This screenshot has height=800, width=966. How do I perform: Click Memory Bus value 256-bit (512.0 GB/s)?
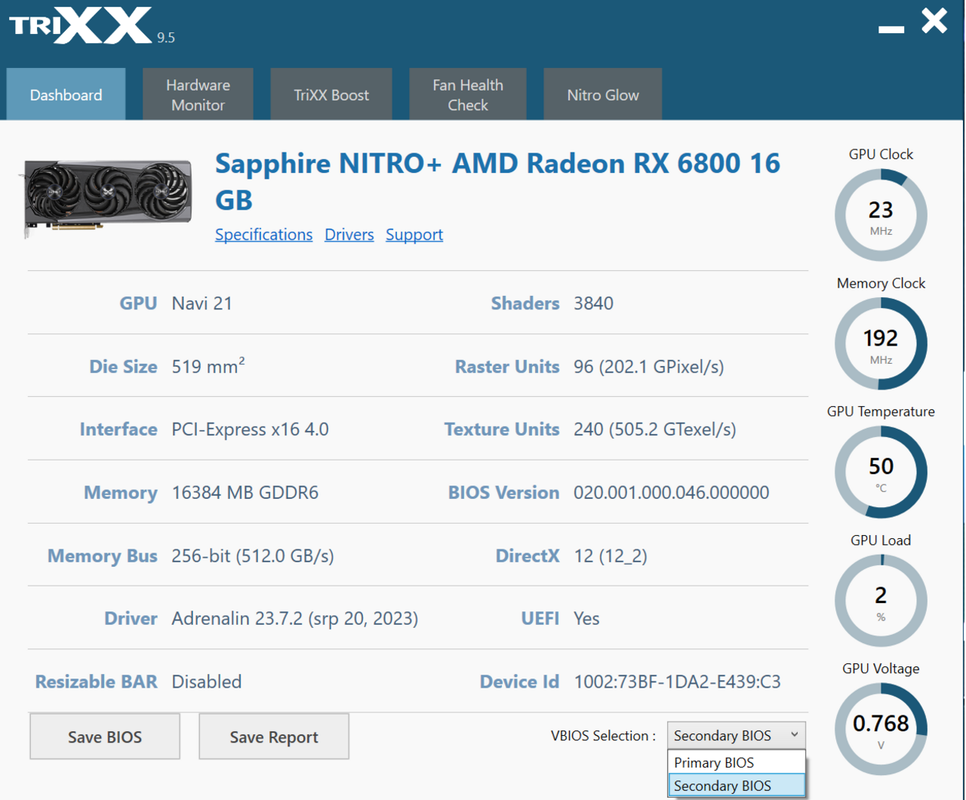(253, 556)
